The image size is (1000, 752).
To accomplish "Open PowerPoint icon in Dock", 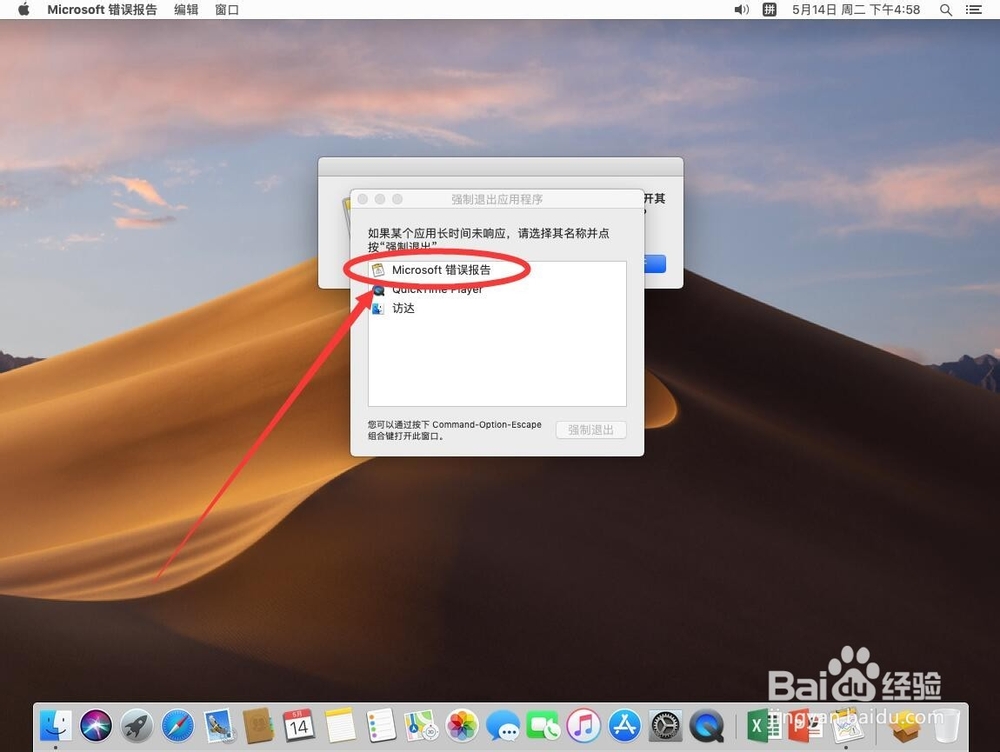I will pyautogui.click(x=804, y=726).
